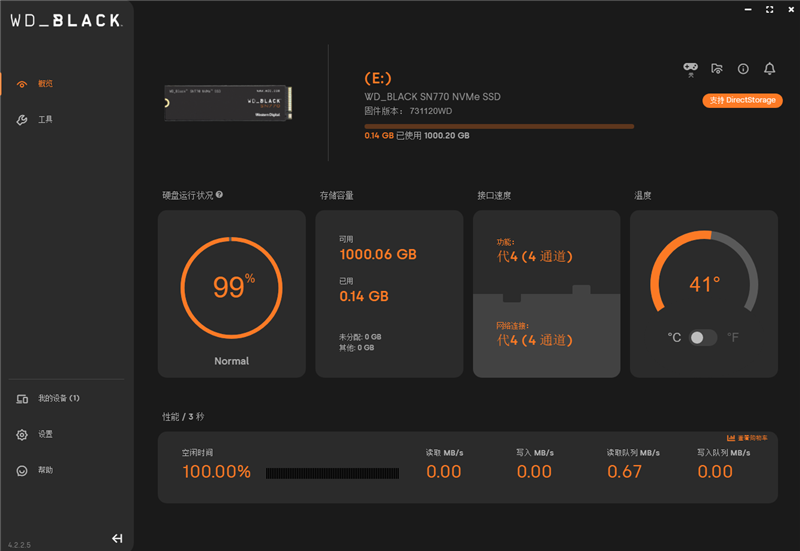Click the 41° temperature gauge

704,271
